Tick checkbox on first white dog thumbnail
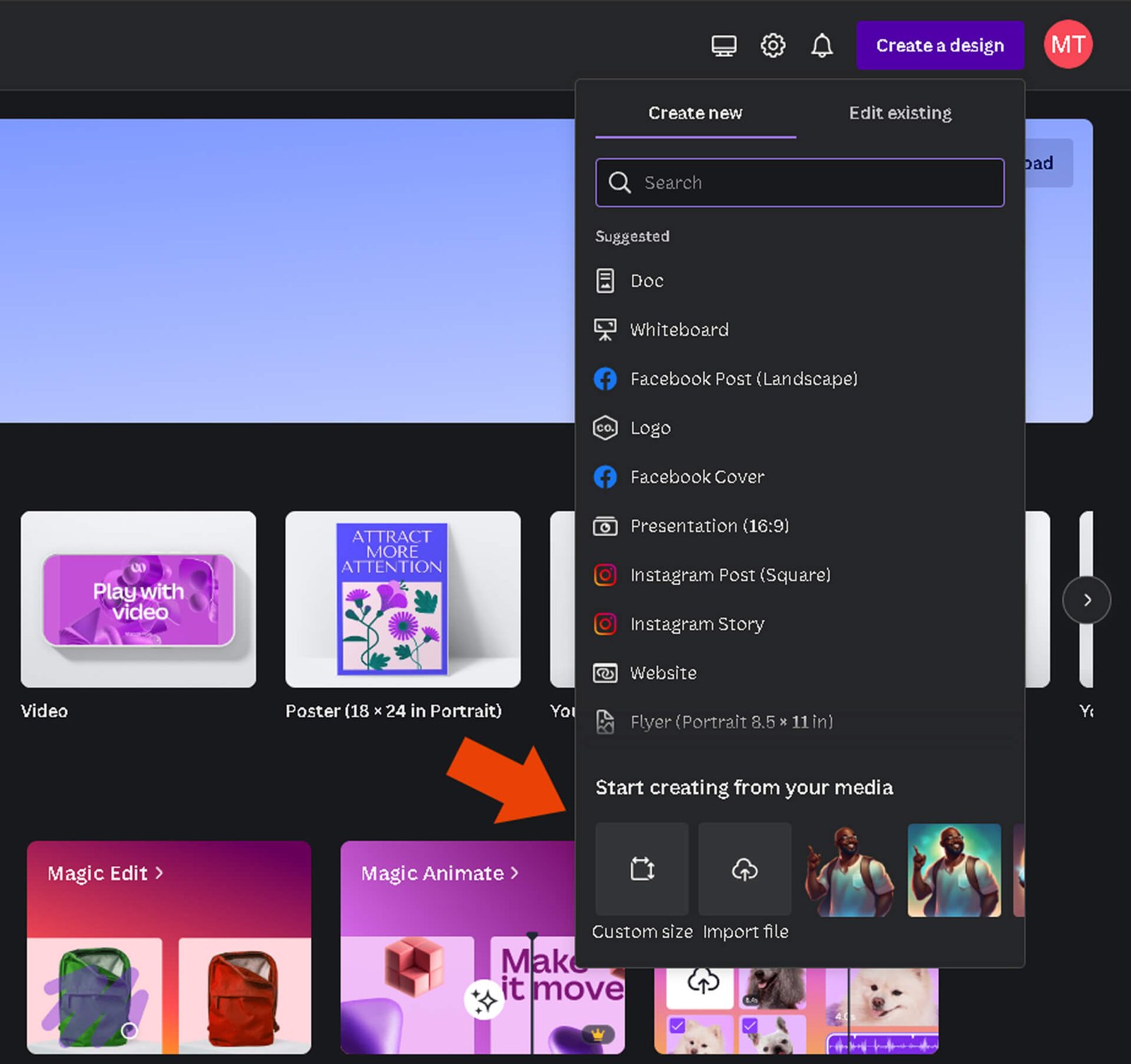This screenshot has width=1131, height=1064. point(676,1025)
